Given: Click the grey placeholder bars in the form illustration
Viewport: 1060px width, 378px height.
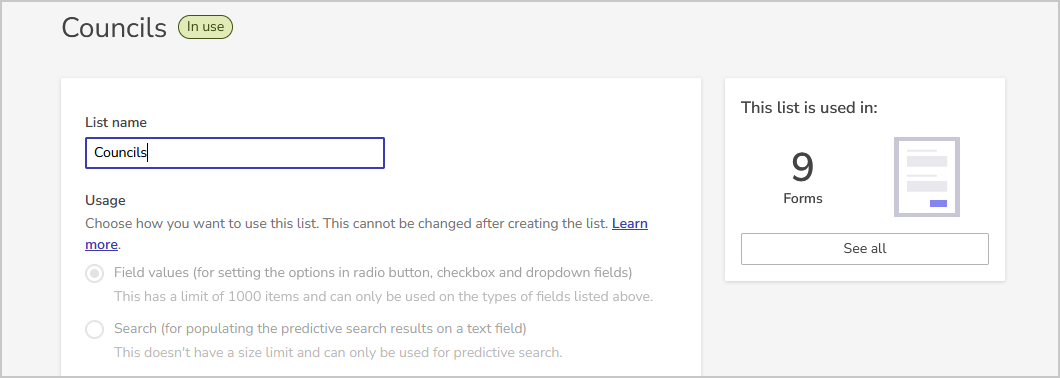Looking at the screenshot, I should (927, 171).
